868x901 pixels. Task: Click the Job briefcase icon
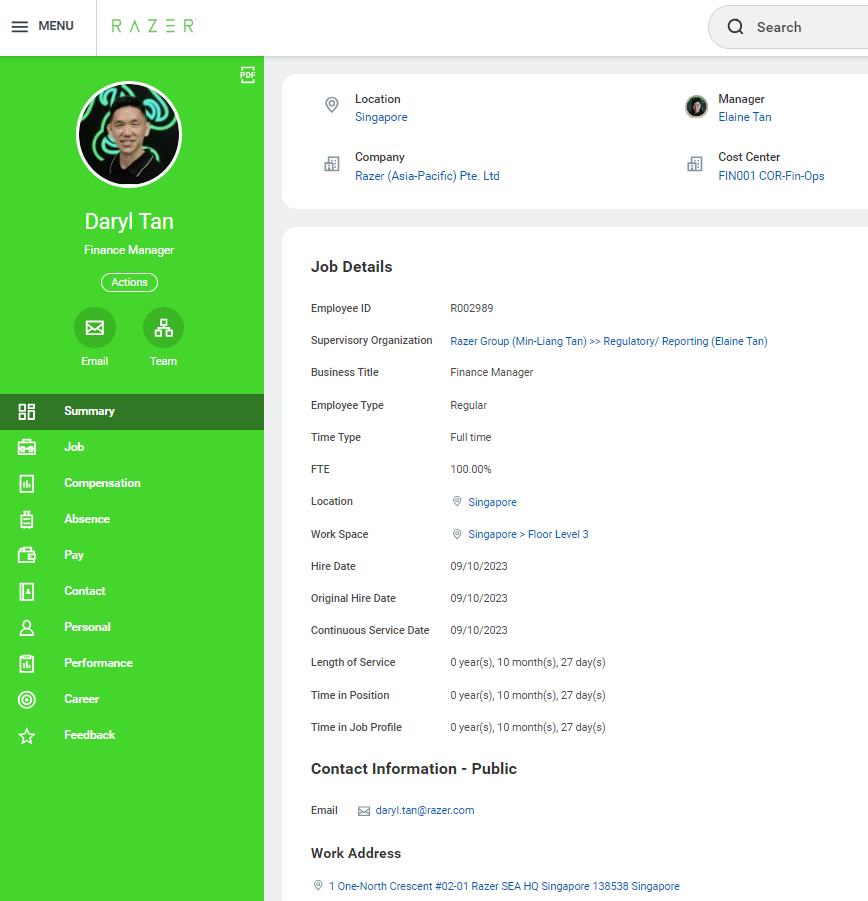point(26,447)
